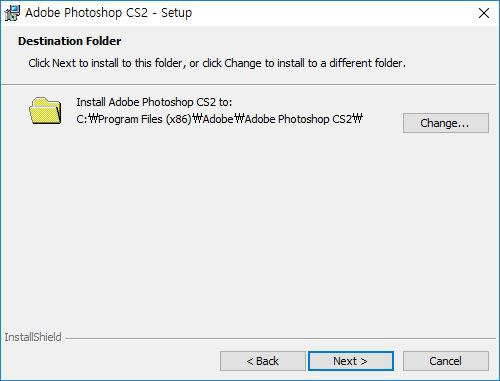Image resolution: width=500 pixels, height=381 pixels.
Task: Click the "Program Files (x86)" path segment
Action: tap(145, 119)
